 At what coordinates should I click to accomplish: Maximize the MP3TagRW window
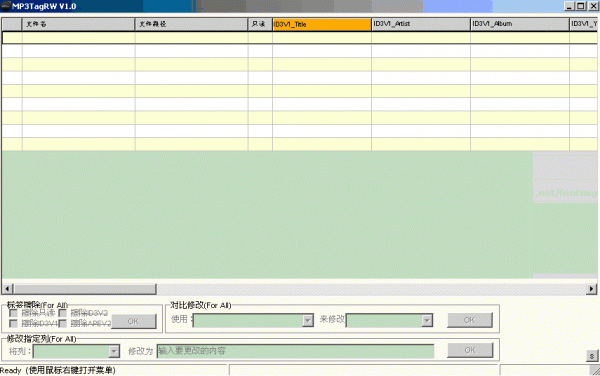coord(580,6)
